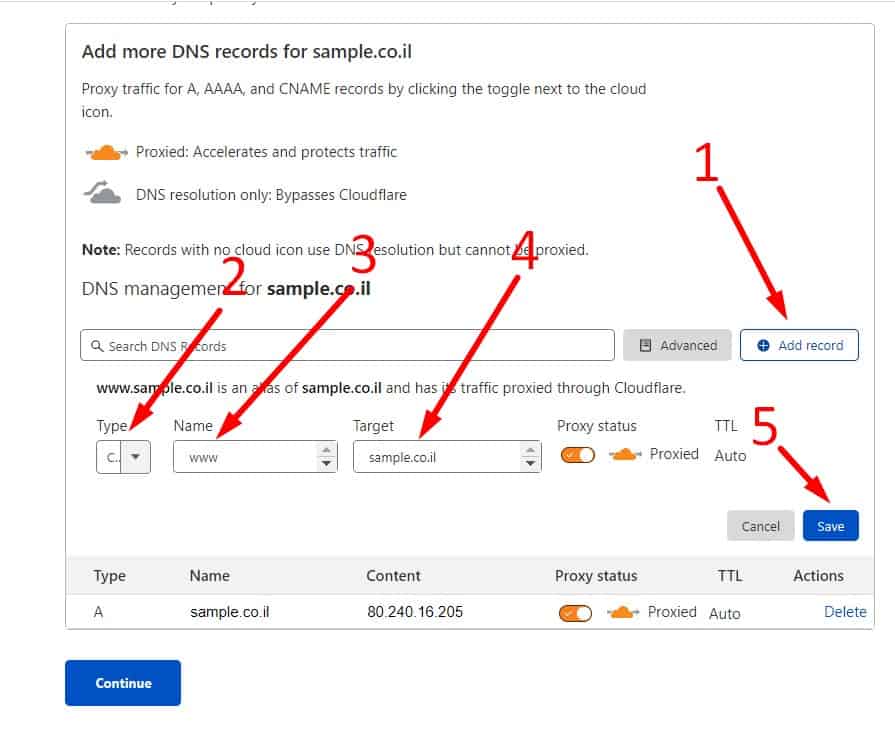The width and height of the screenshot is (895, 736).
Task: Save the new DNS record
Action: (831, 525)
